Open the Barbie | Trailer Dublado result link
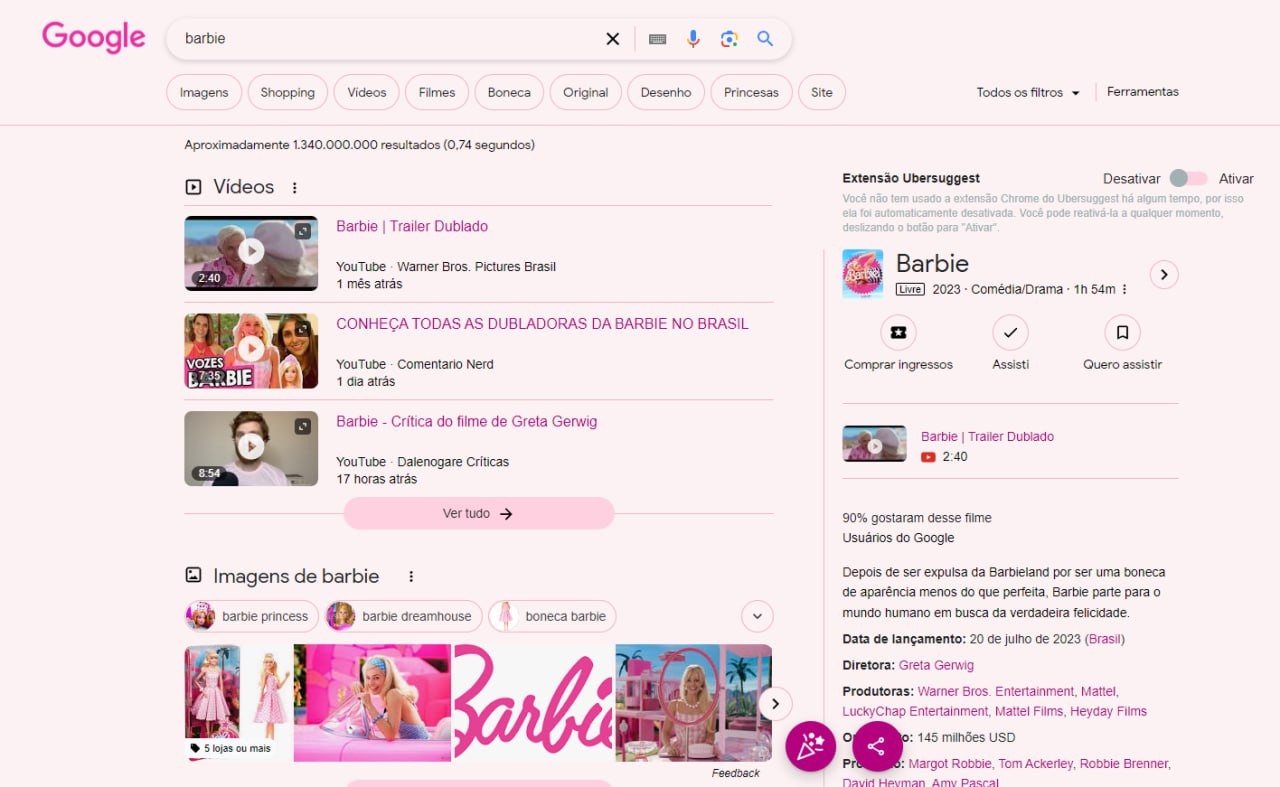The width and height of the screenshot is (1280, 787). [412, 226]
